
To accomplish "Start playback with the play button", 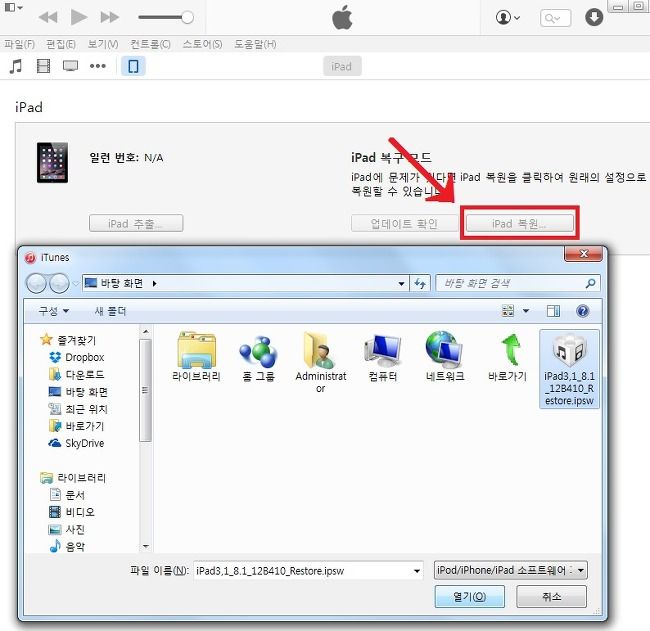I will click(x=79, y=17).
